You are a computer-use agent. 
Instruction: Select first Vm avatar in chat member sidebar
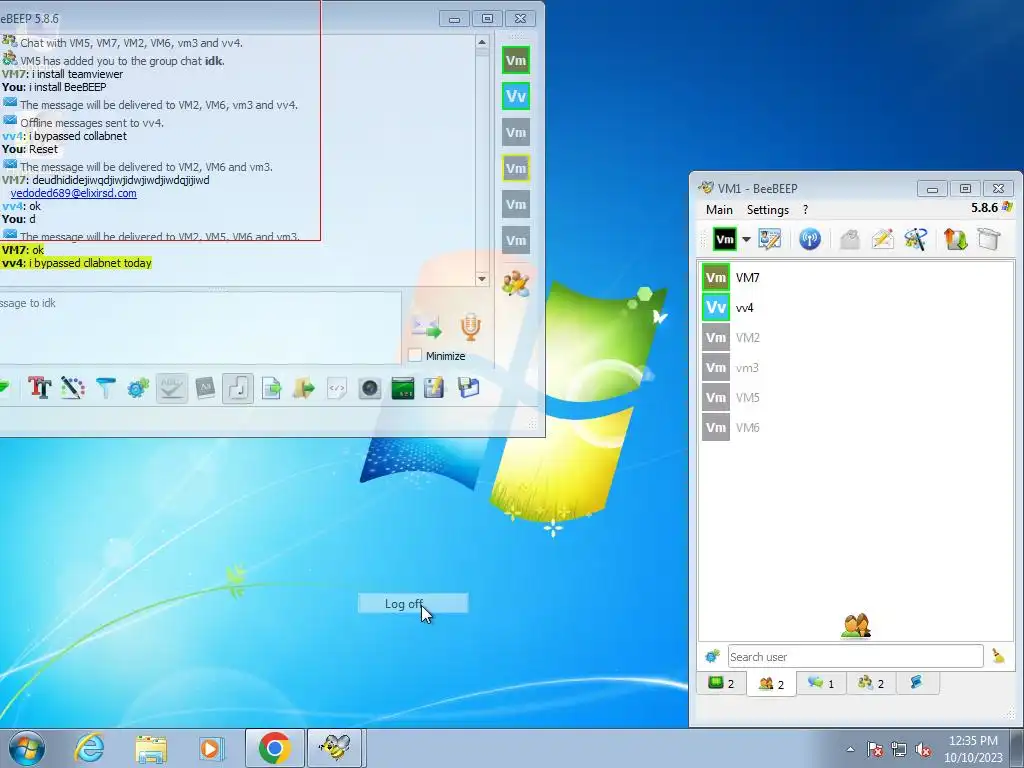pyautogui.click(x=516, y=61)
